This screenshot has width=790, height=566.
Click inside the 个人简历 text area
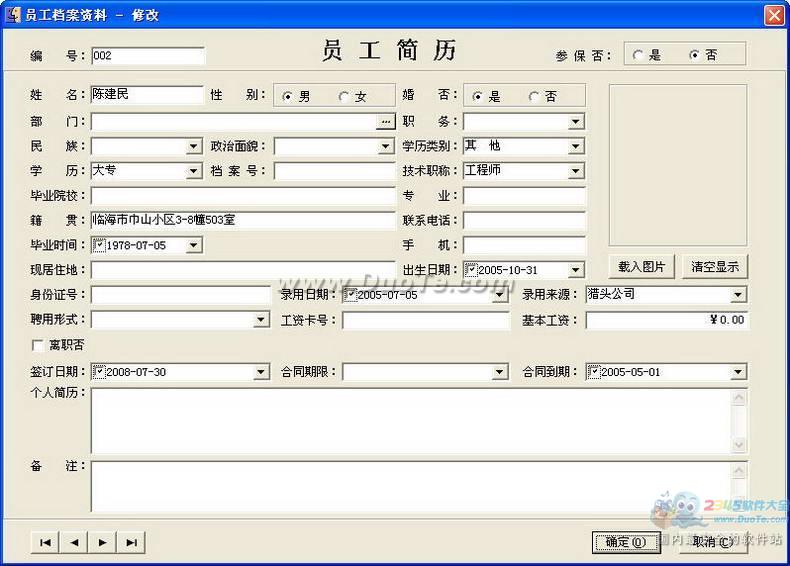pos(411,421)
